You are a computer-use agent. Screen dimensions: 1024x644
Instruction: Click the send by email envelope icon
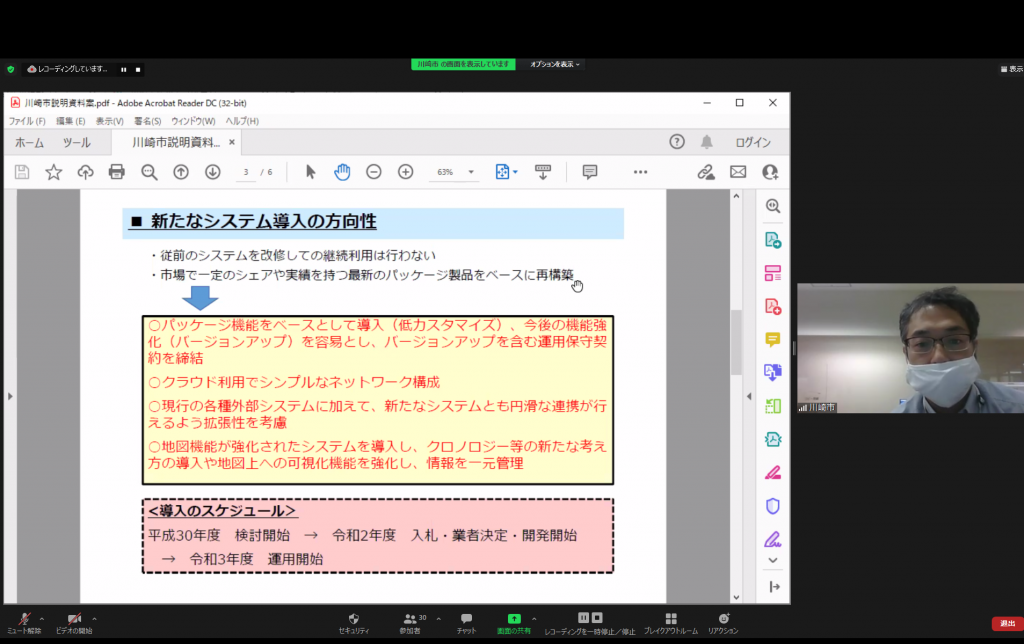pos(738,172)
